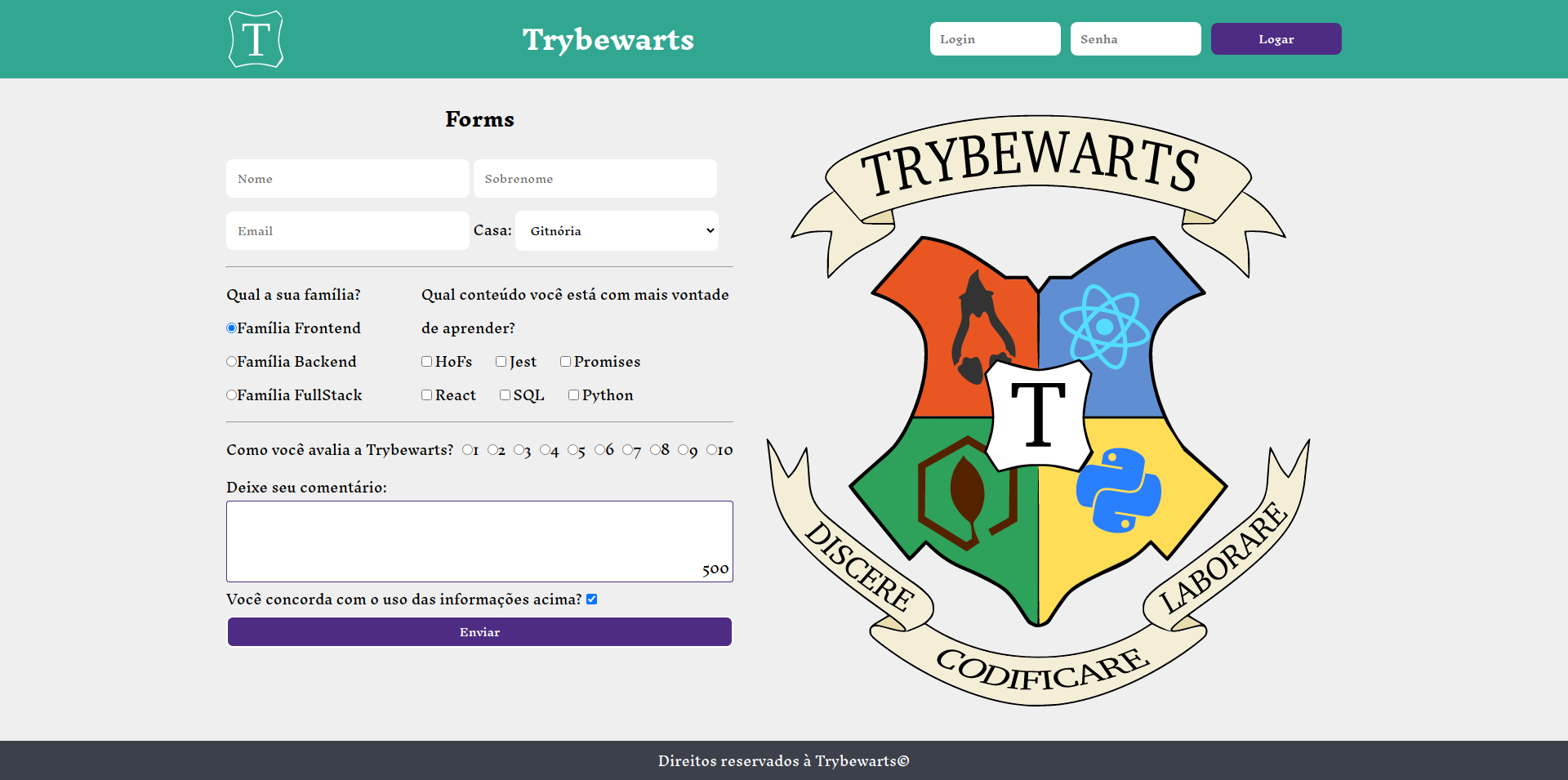The width and height of the screenshot is (1568, 780).
Task: Rate Trybewarts with 10
Action: (x=711, y=450)
